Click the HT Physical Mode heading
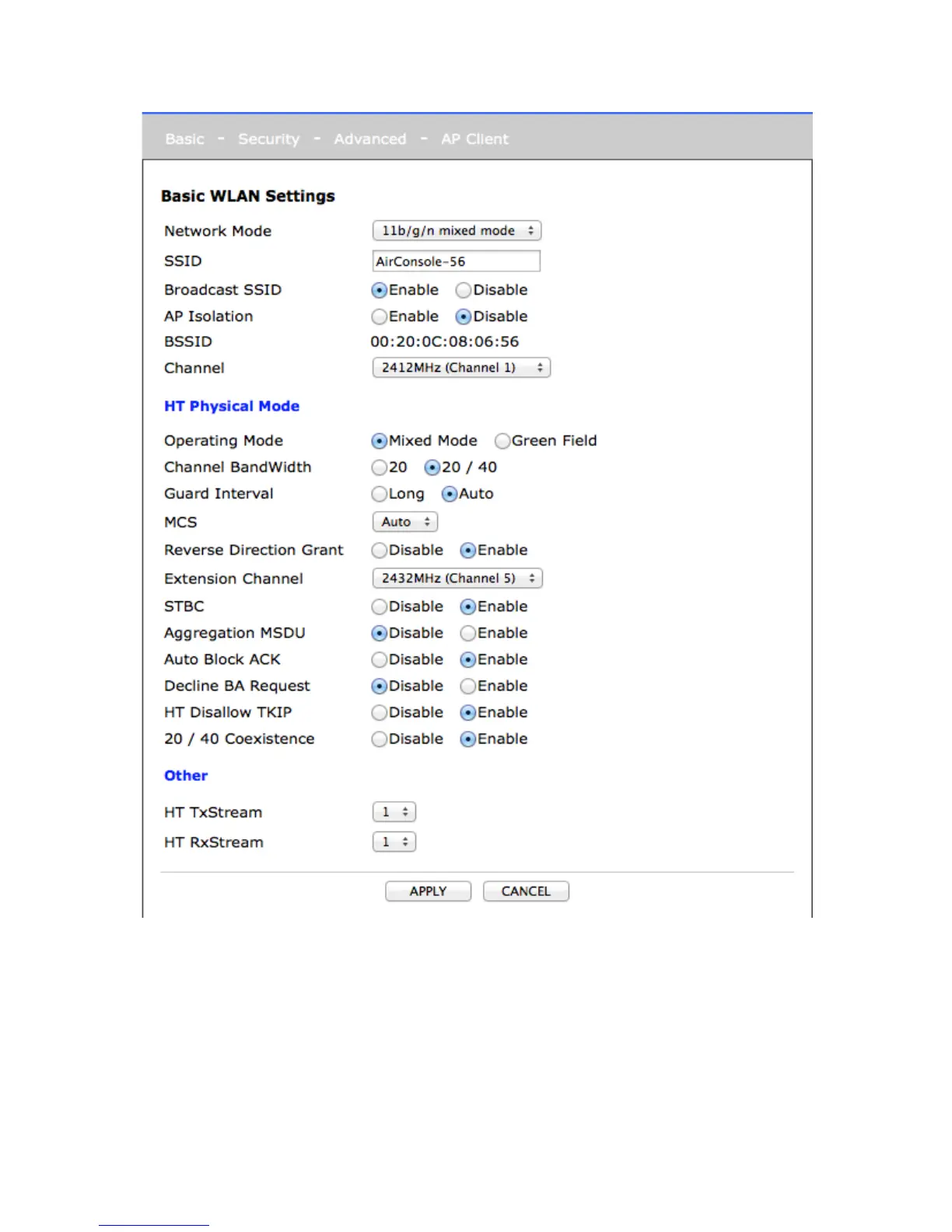 (x=232, y=406)
